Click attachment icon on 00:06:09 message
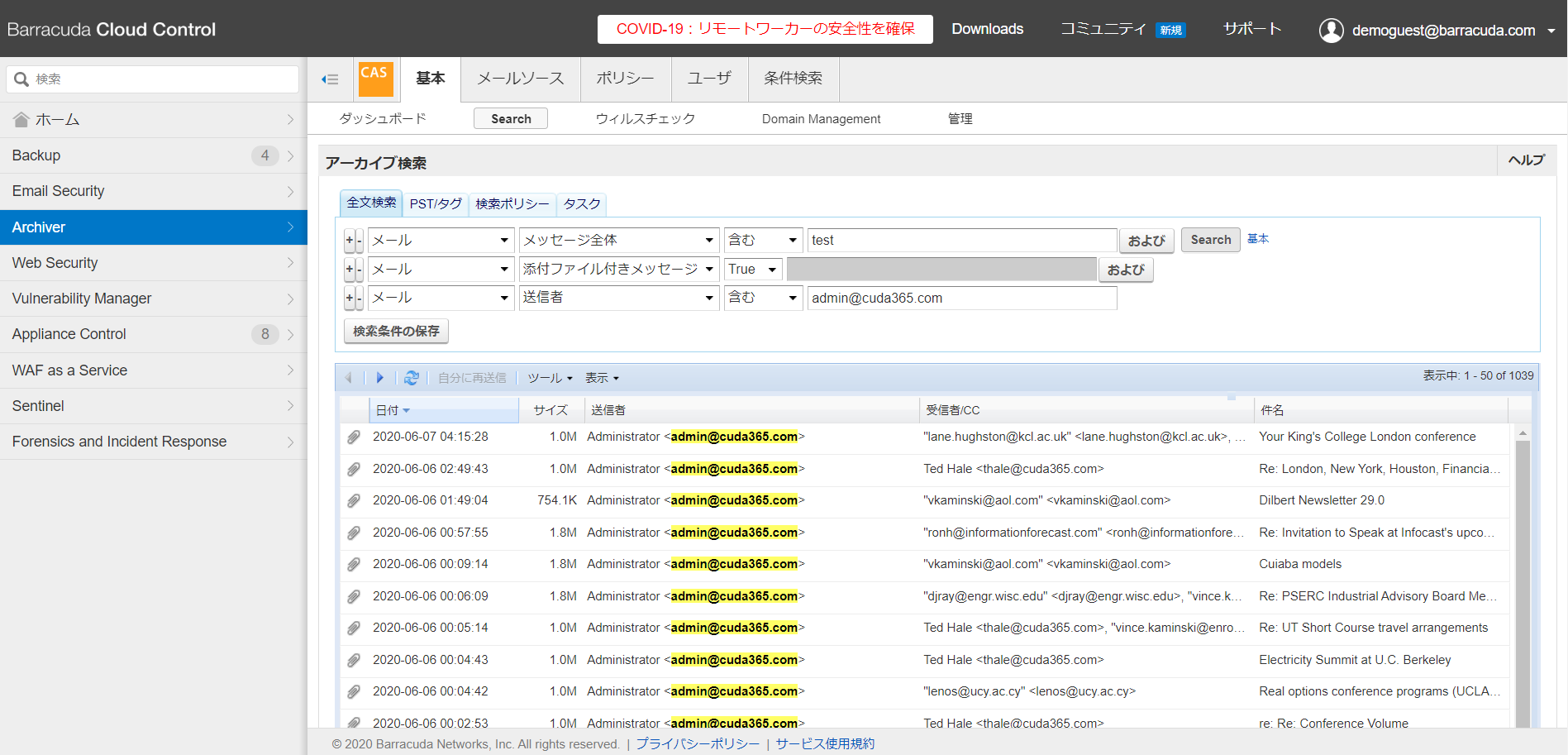1568x755 pixels. coord(354,596)
